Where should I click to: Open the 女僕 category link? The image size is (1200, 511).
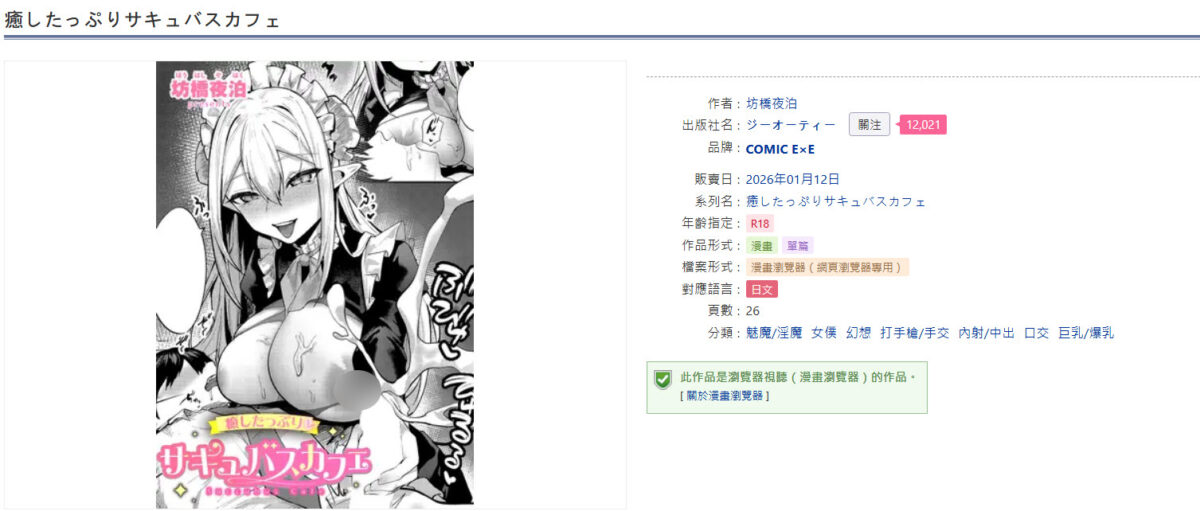(x=824, y=333)
